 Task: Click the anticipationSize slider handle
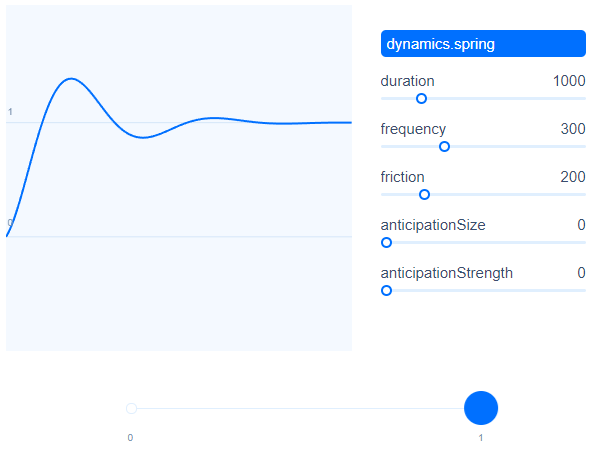pyautogui.click(x=386, y=242)
